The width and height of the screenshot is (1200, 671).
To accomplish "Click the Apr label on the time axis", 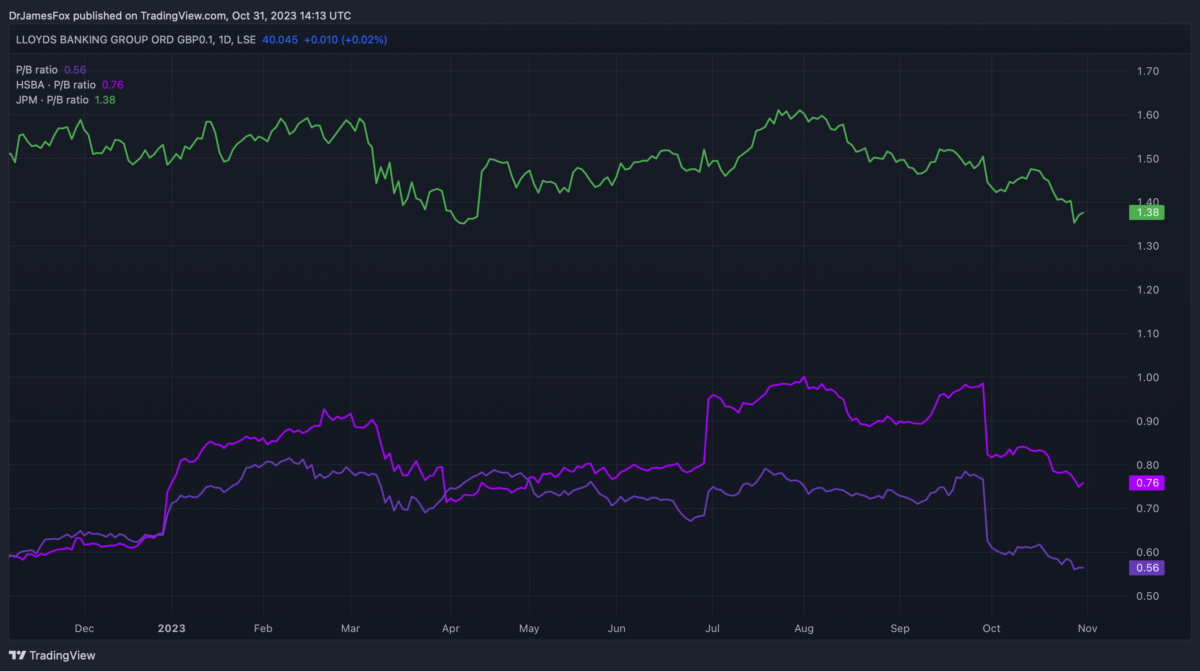I will point(449,629).
